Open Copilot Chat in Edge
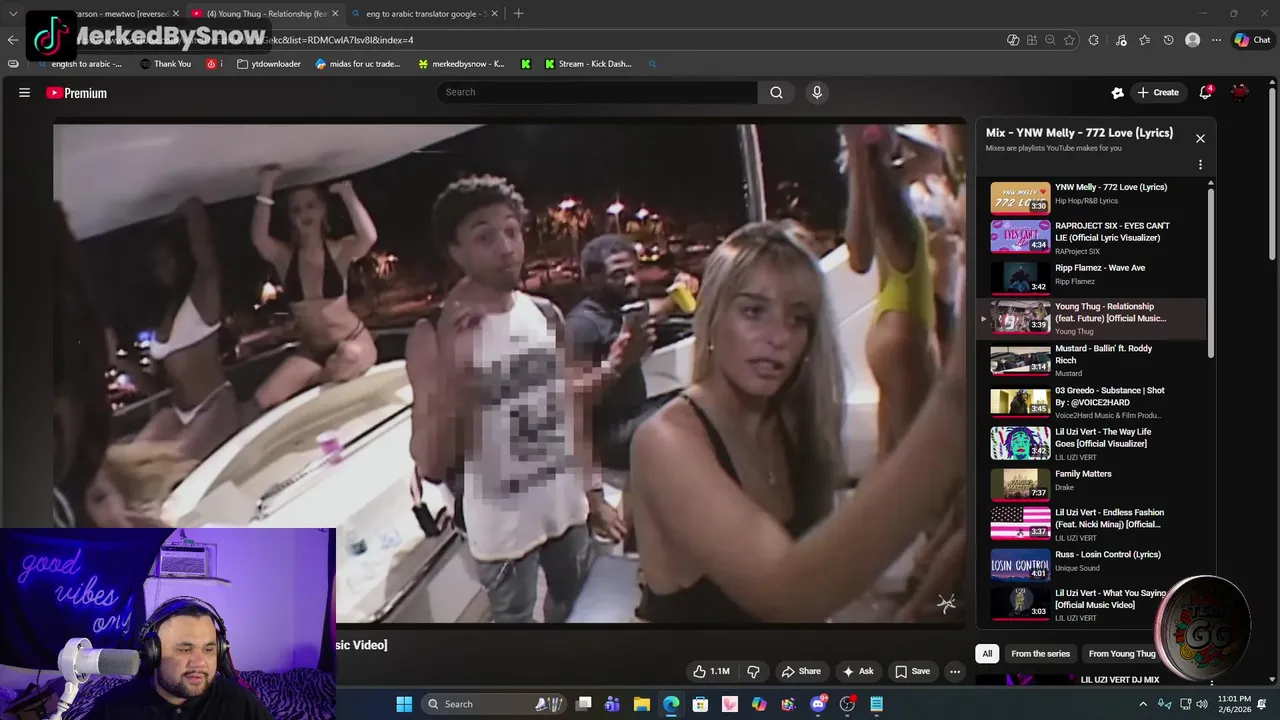Viewport: 1280px width, 720px height. click(x=1252, y=40)
